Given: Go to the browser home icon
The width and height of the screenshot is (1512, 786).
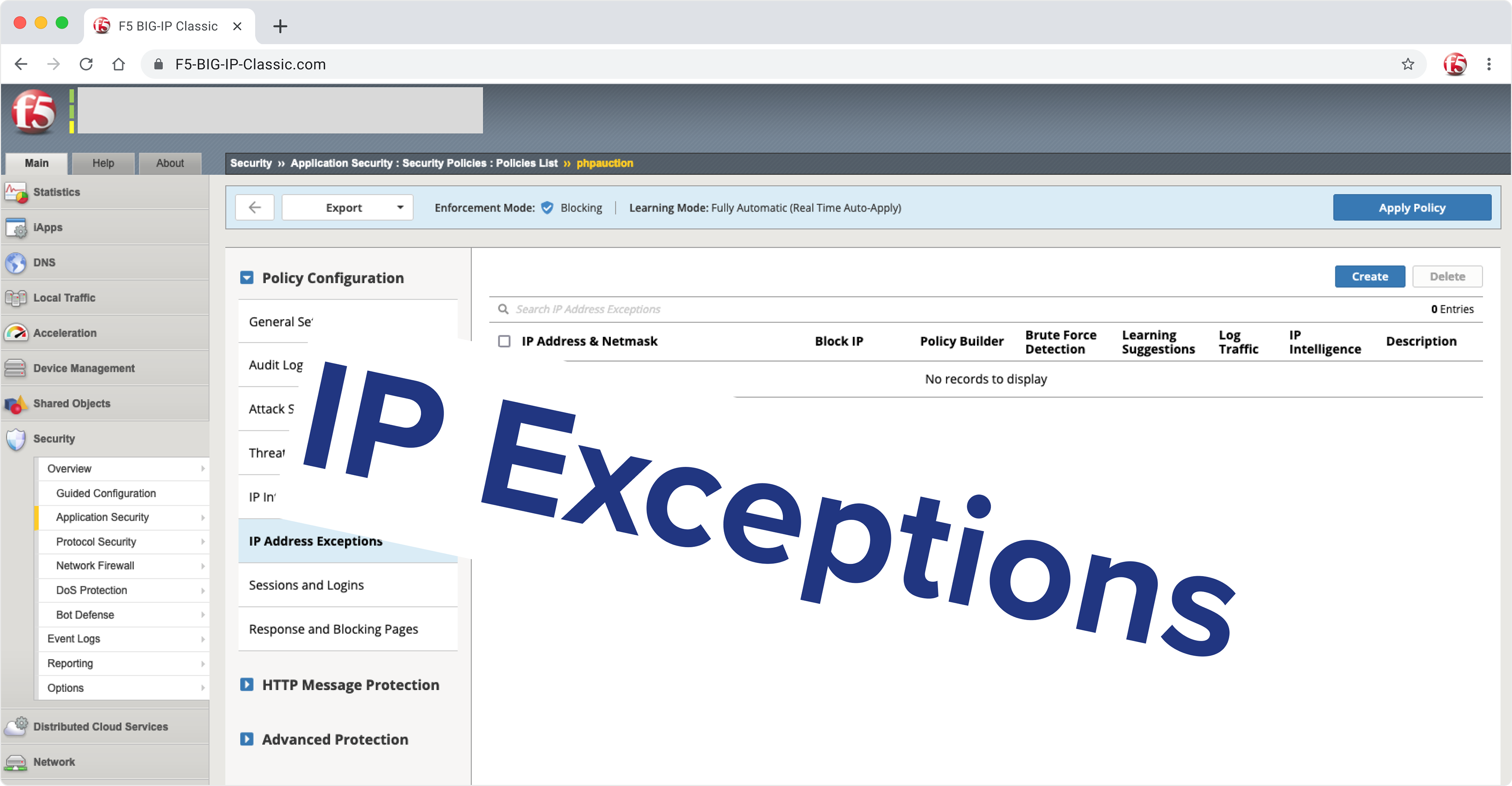Looking at the screenshot, I should tap(119, 64).
